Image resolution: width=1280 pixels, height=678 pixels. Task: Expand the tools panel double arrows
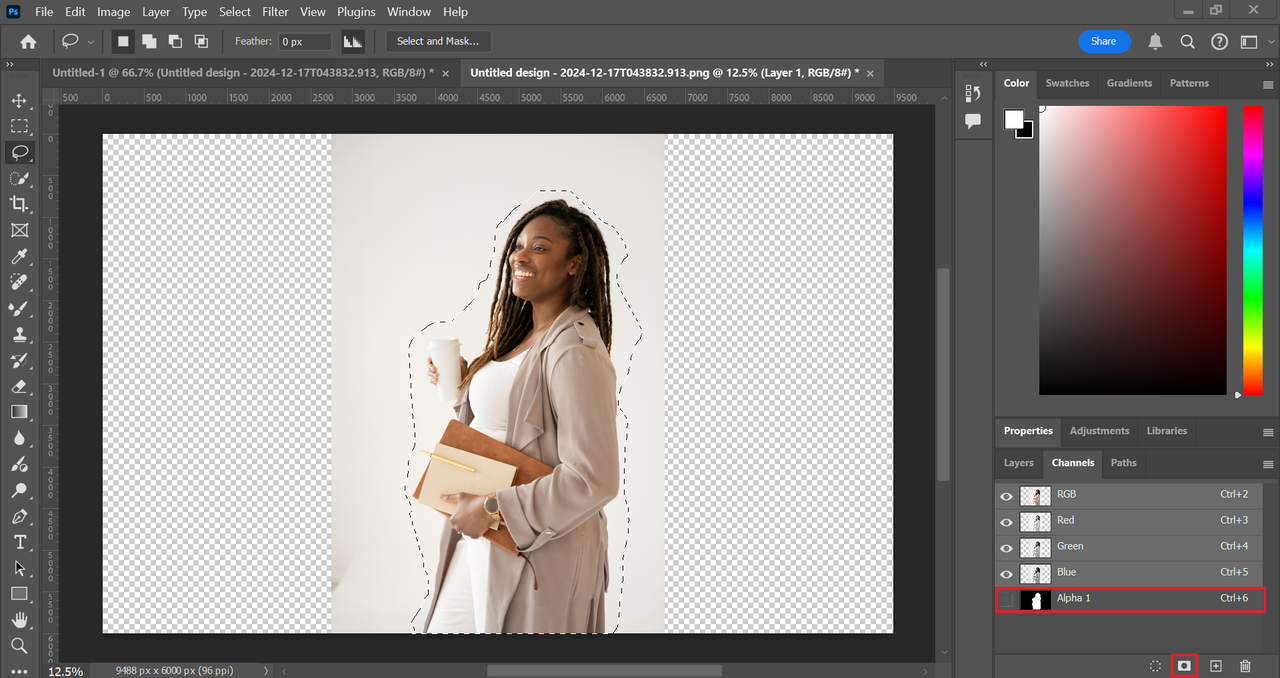point(10,64)
